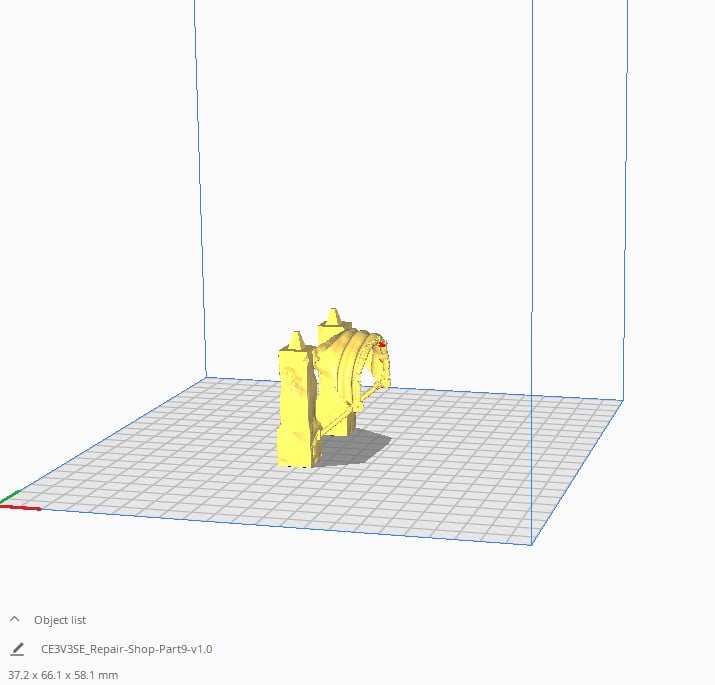Click the front-right corner of the build plate

pyautogui.click(x=530, y=544)
